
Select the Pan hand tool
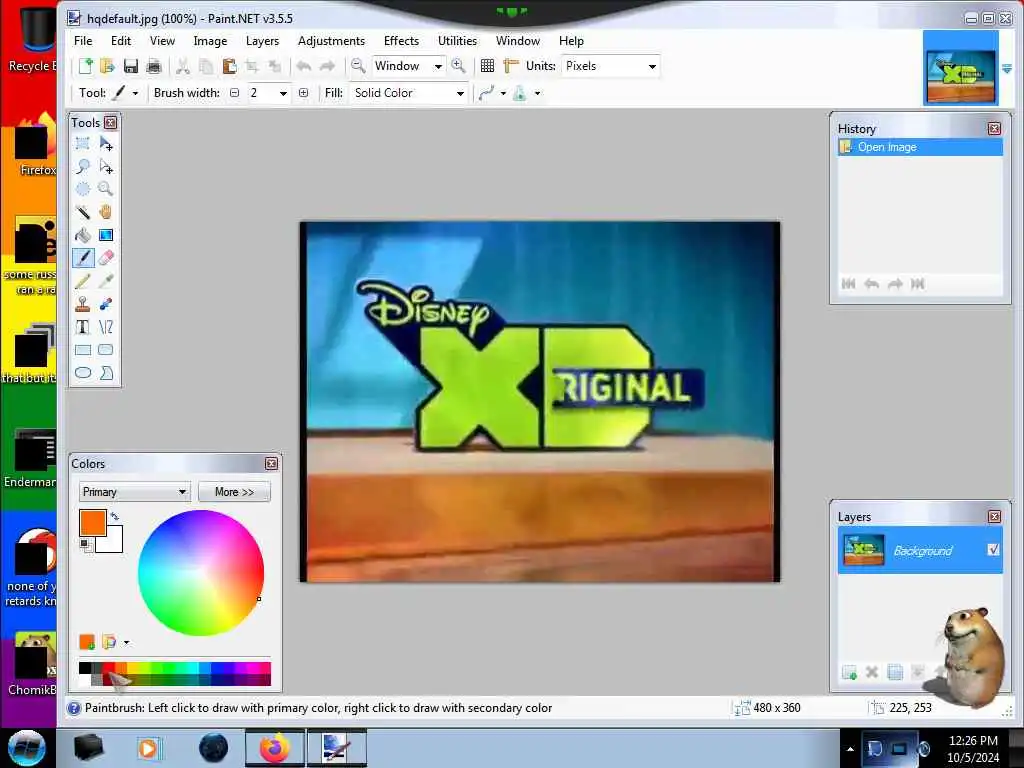click(106, 212)
